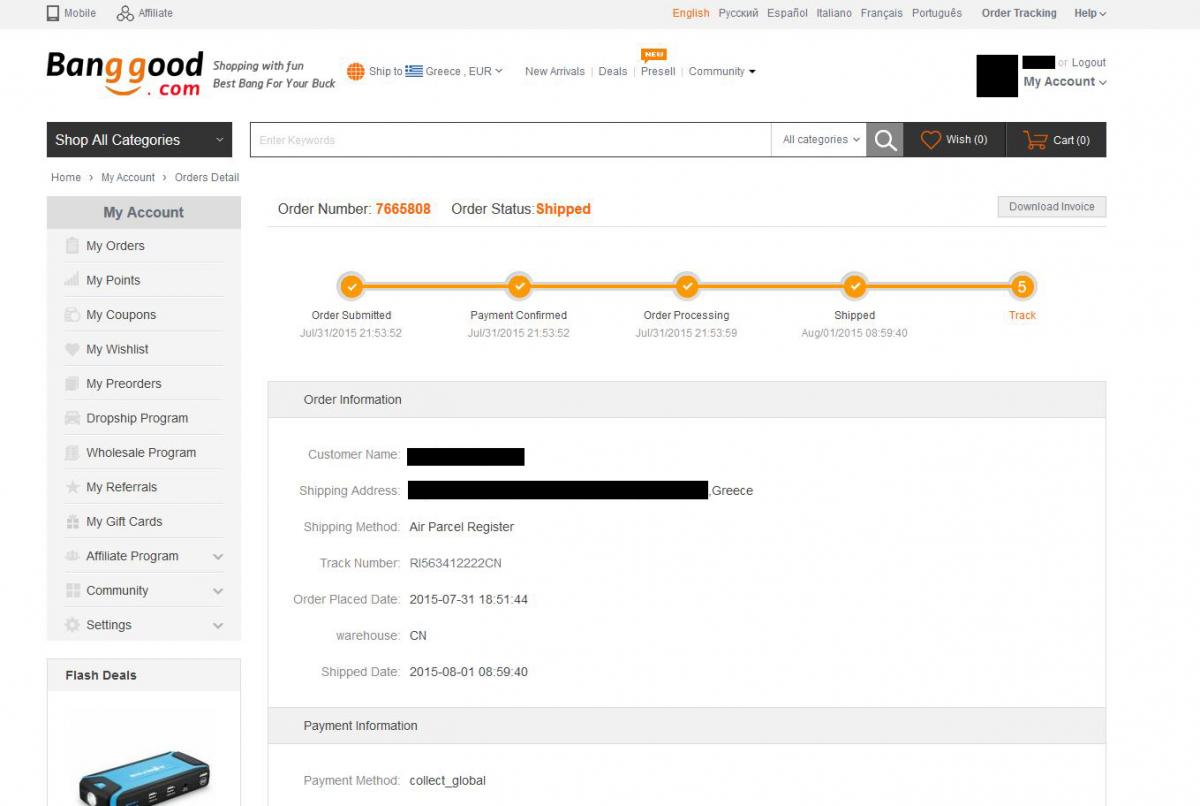Image resolution: width=1200 pixels, height=806 pixels.
Task: Click the Payment Confirmed checkmark step
Action: pos(519,287)
